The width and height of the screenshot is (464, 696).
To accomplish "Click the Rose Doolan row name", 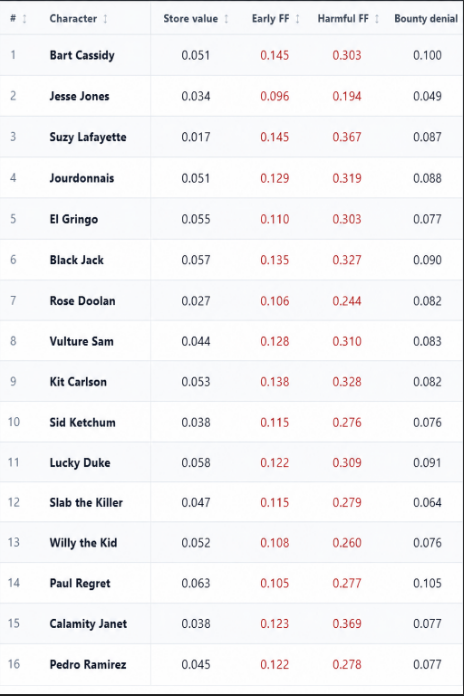I will click(x=82, y=301).
